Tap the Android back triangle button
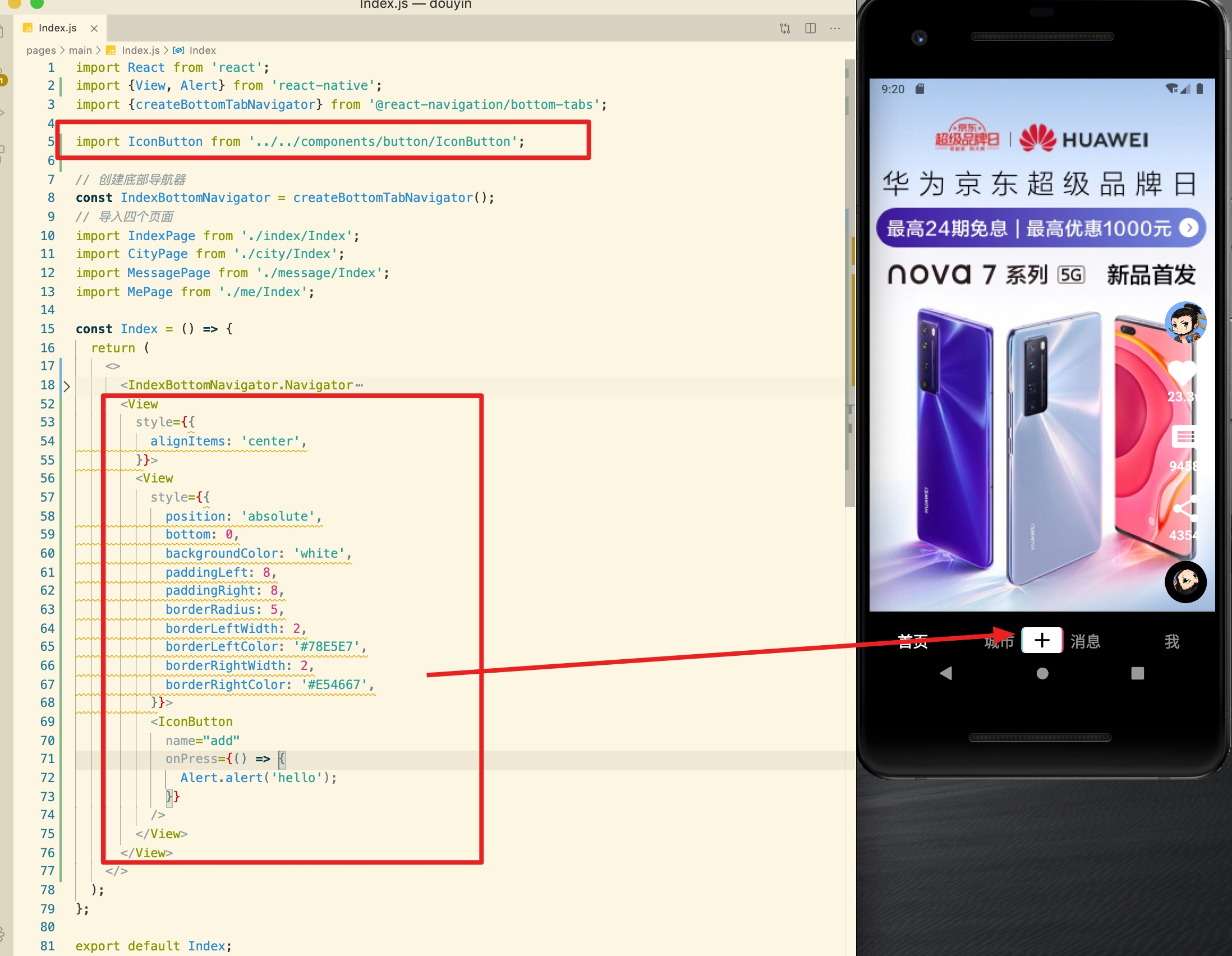 [946, 673]
